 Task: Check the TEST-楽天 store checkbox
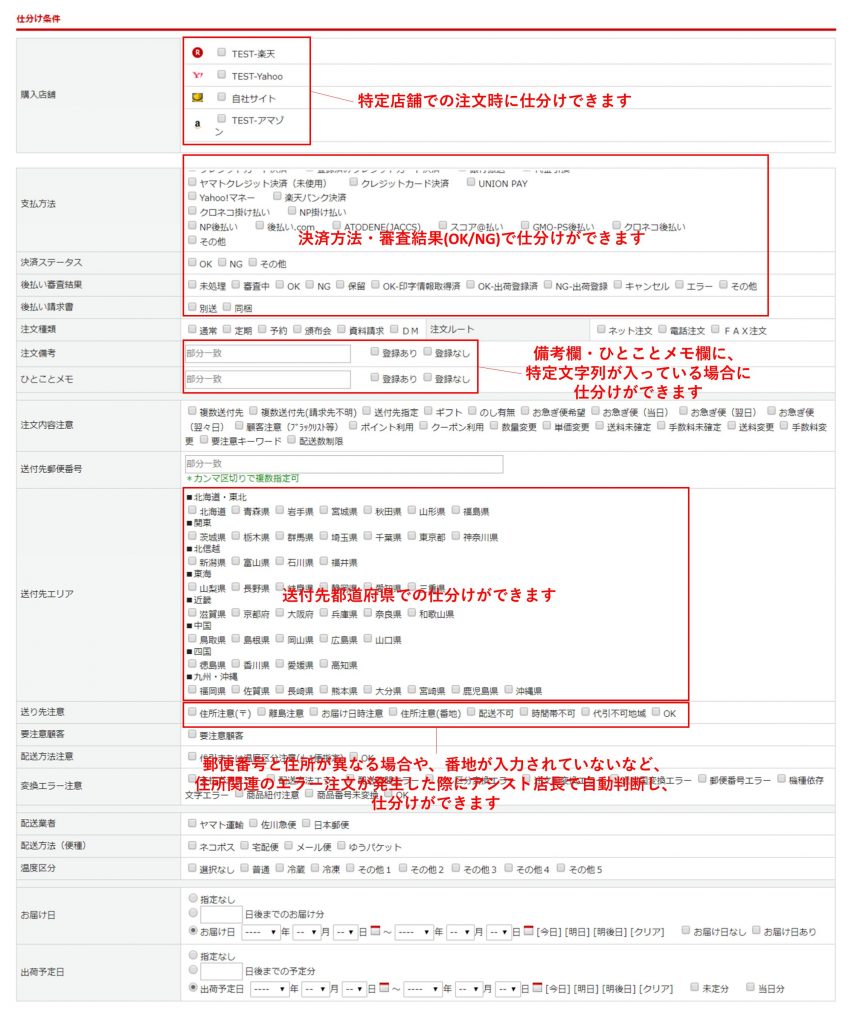[x=221, y=52]
